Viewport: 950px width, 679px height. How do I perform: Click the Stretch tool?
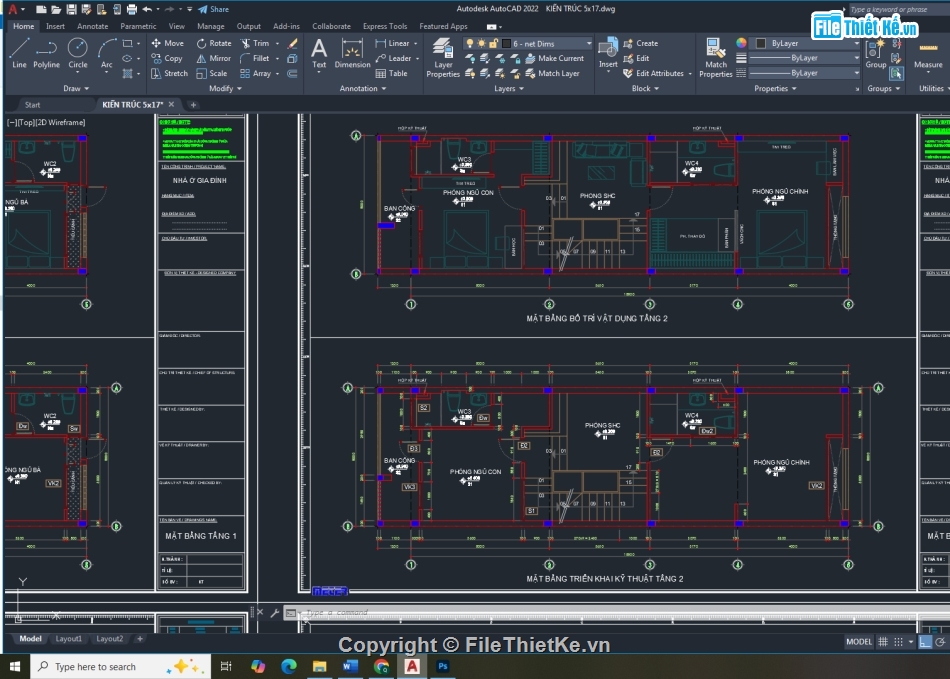tap(169, 73)
